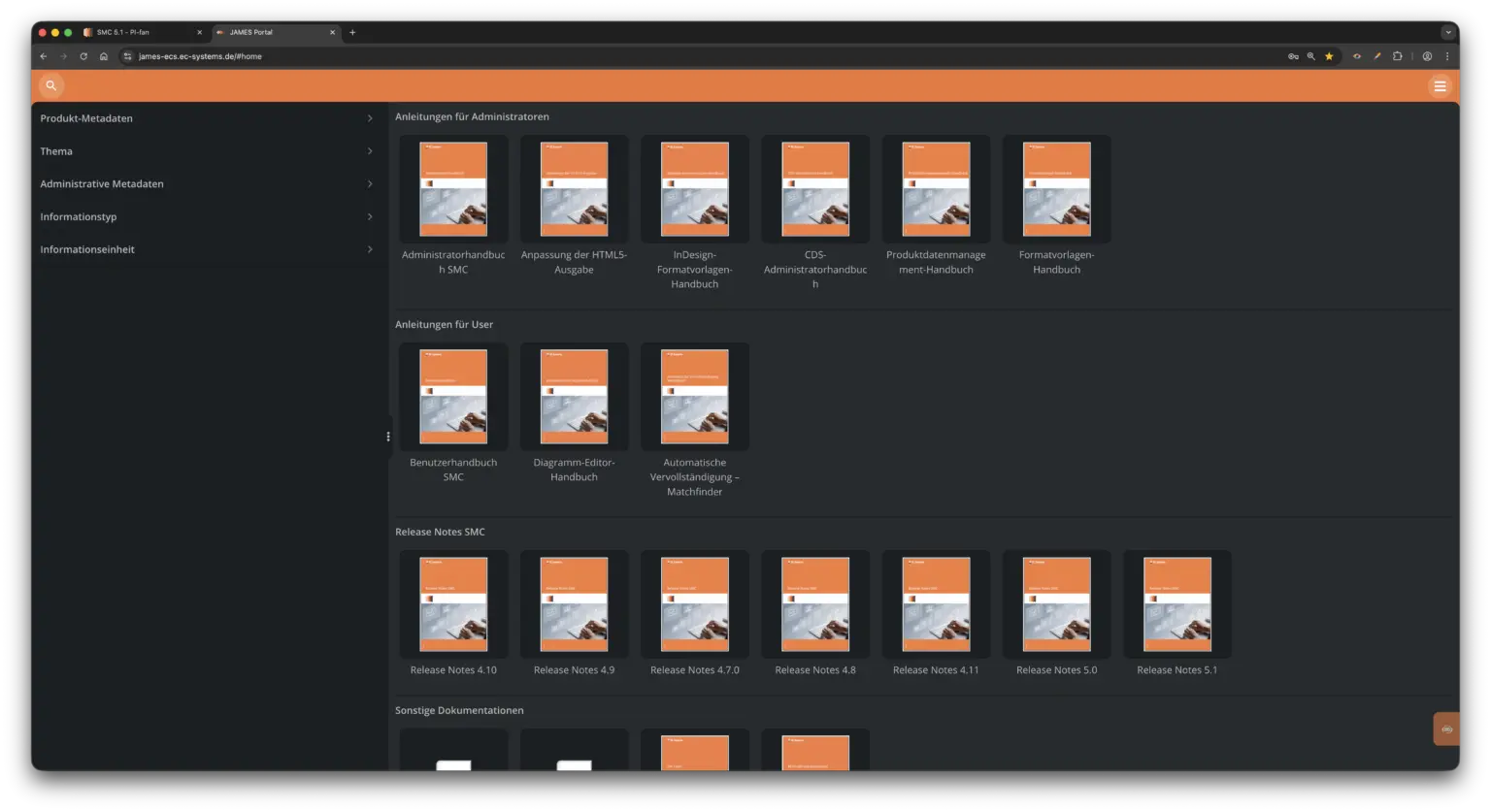Open the Chrome profile icon
This screenshot has height=812, width=1491.
[1427, 56]
